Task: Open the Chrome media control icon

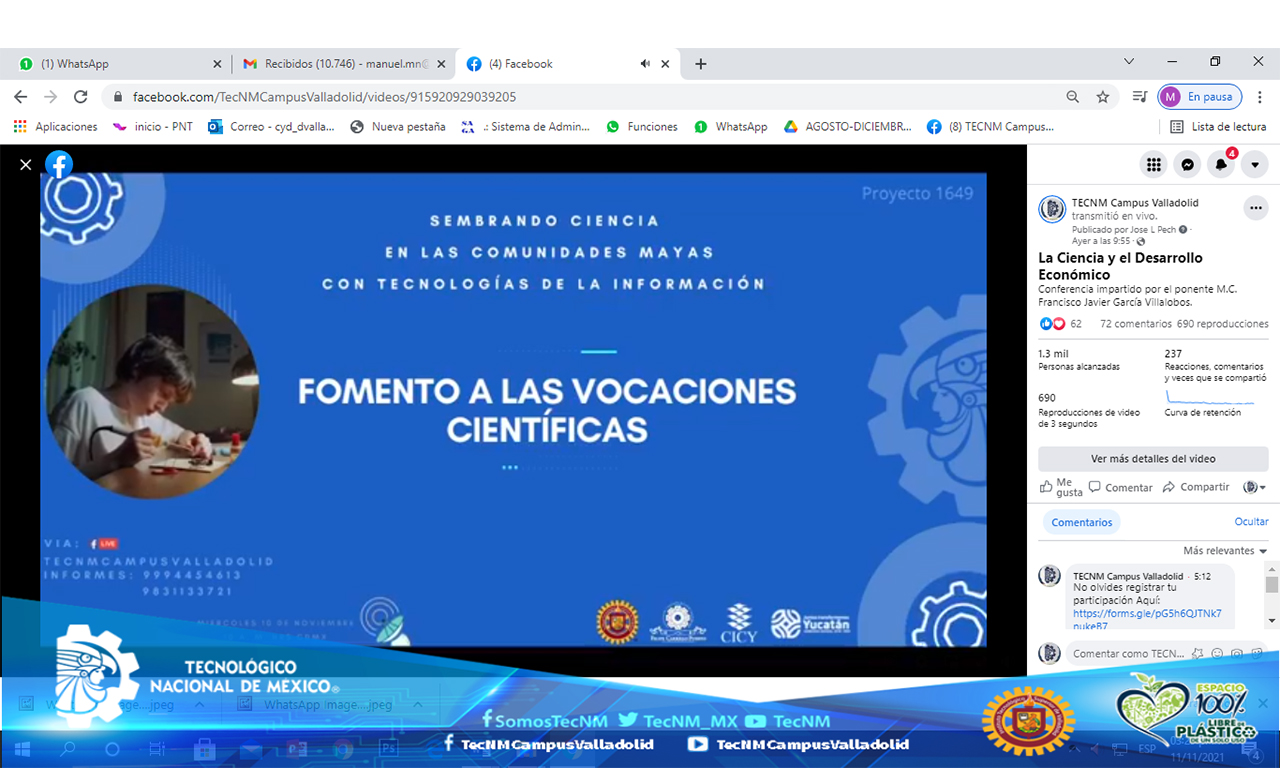Action: (1139, 97)
